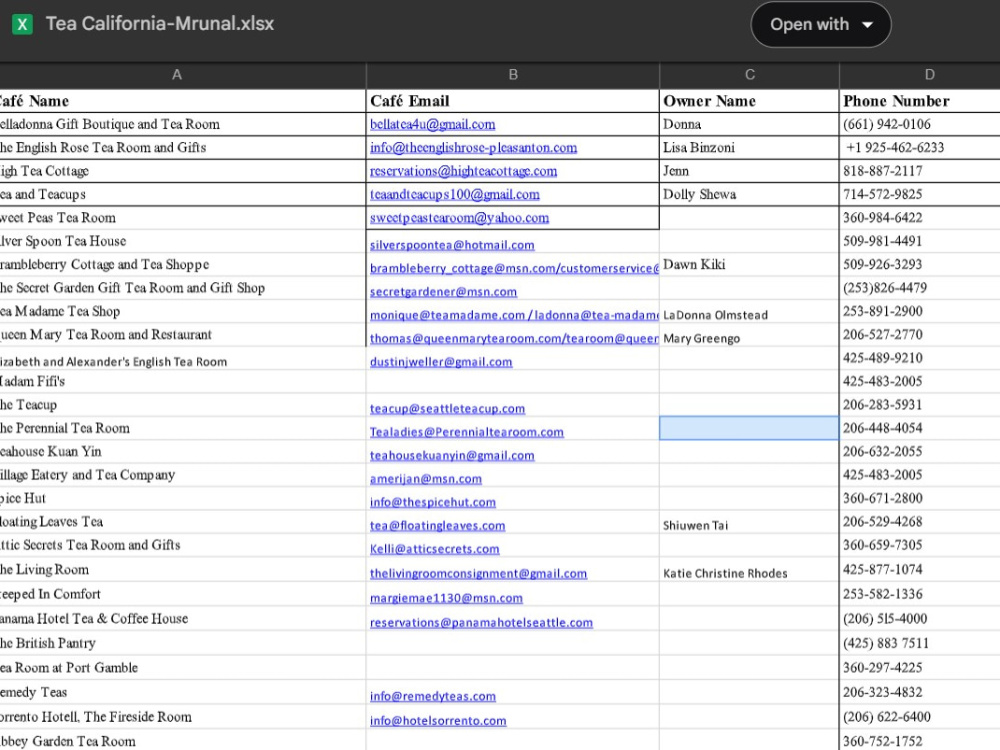Select column A header
This screenshot has width=1000, height=750.
pos(177,75)
